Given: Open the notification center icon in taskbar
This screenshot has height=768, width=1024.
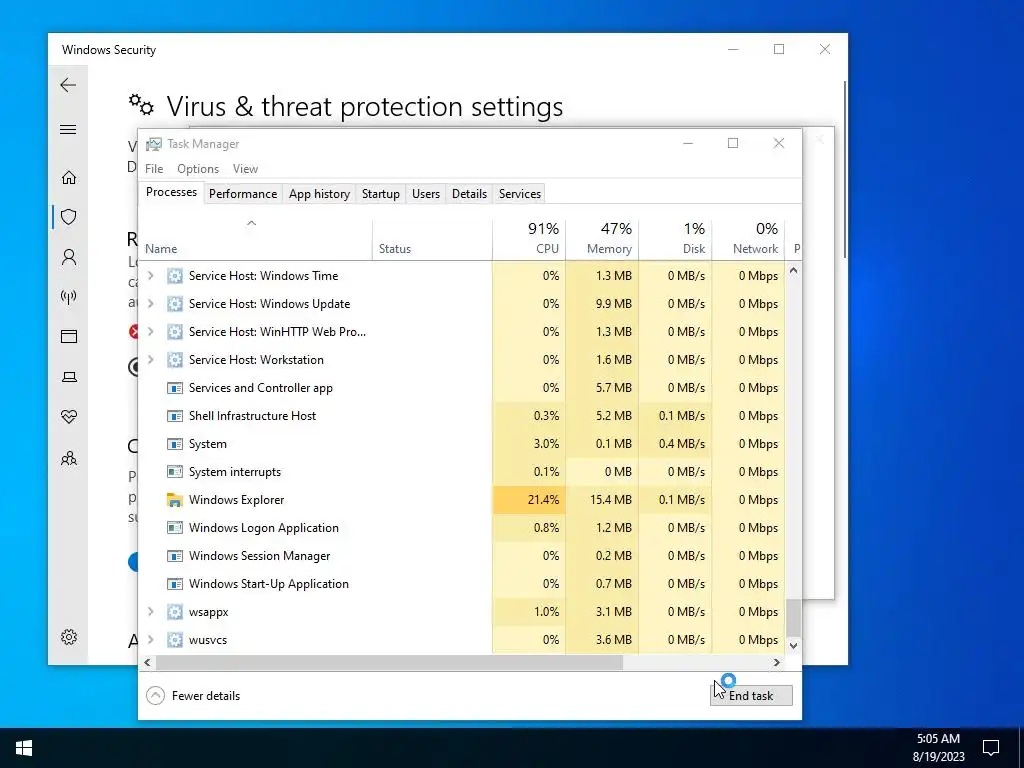Looking at the screenshot, I should coord(991,748).
